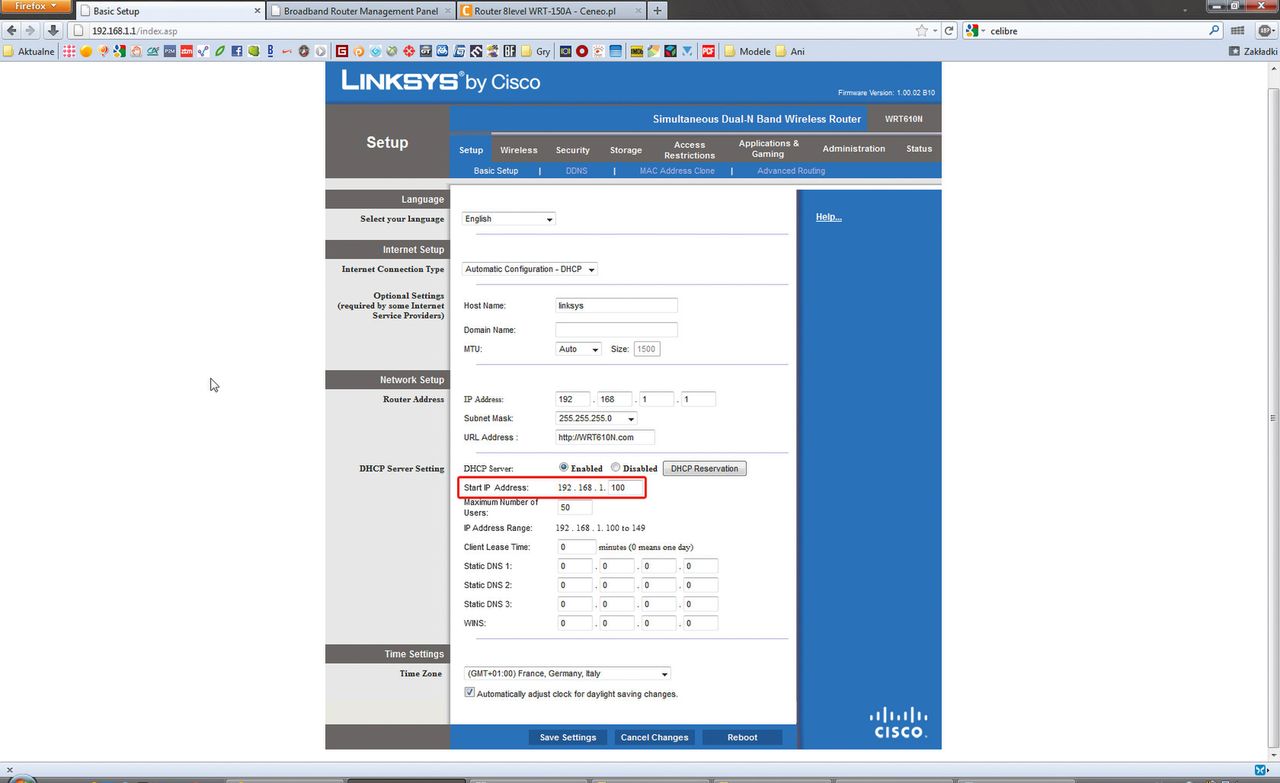This screenshot has width=1280, height=783.
Task: Click the Reboot button
Action: point(742,737)
